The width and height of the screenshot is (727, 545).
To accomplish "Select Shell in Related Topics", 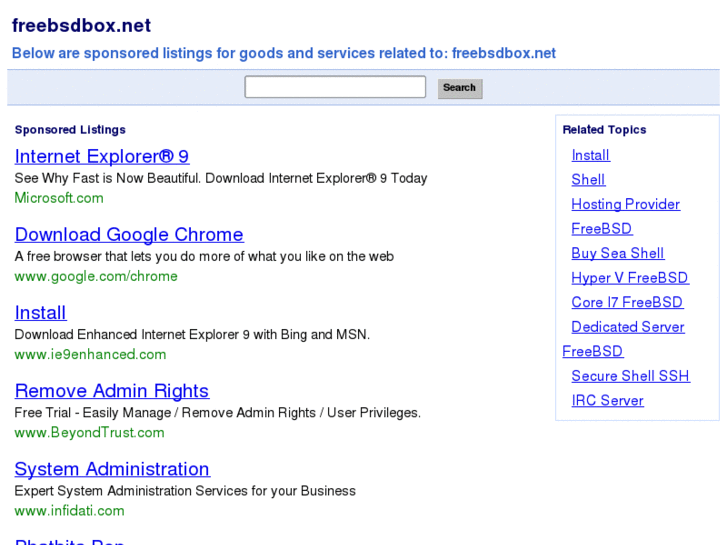I will pyautogui.click(x=588, y=180).
